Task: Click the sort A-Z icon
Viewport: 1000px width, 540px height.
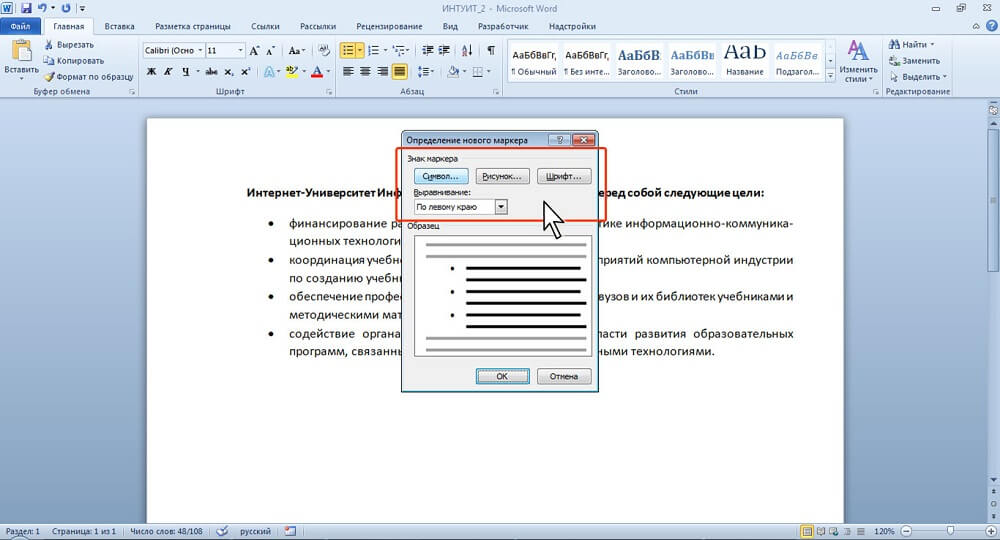Action: pos(467,50)
